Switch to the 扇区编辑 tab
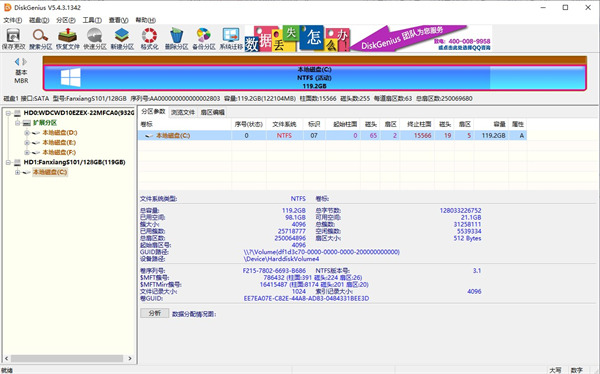The width and height of the screenshot is (600, 374). 213,112
